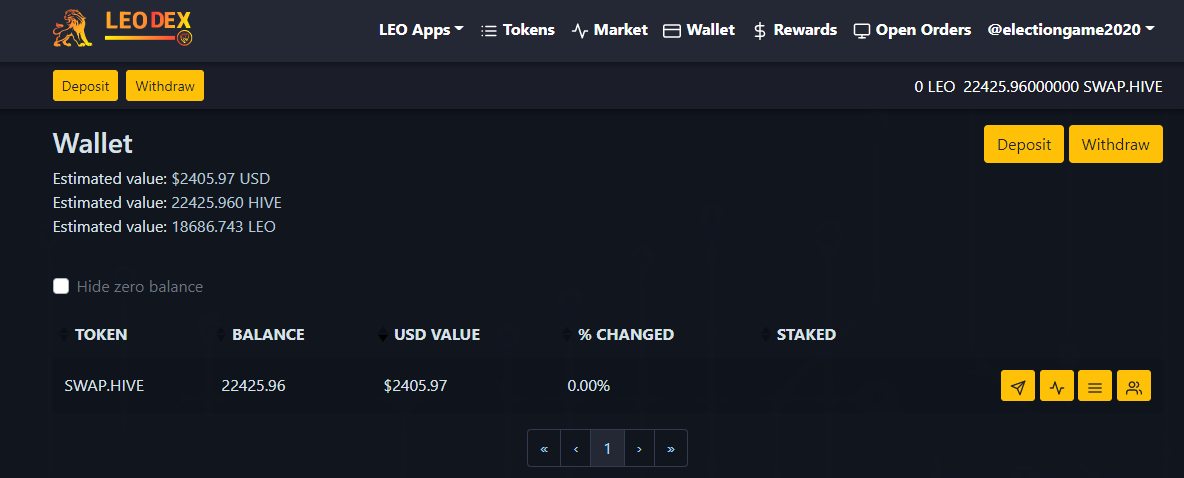
Task: Open the @electiongame2020 account dropdown
Action: 1070,30
